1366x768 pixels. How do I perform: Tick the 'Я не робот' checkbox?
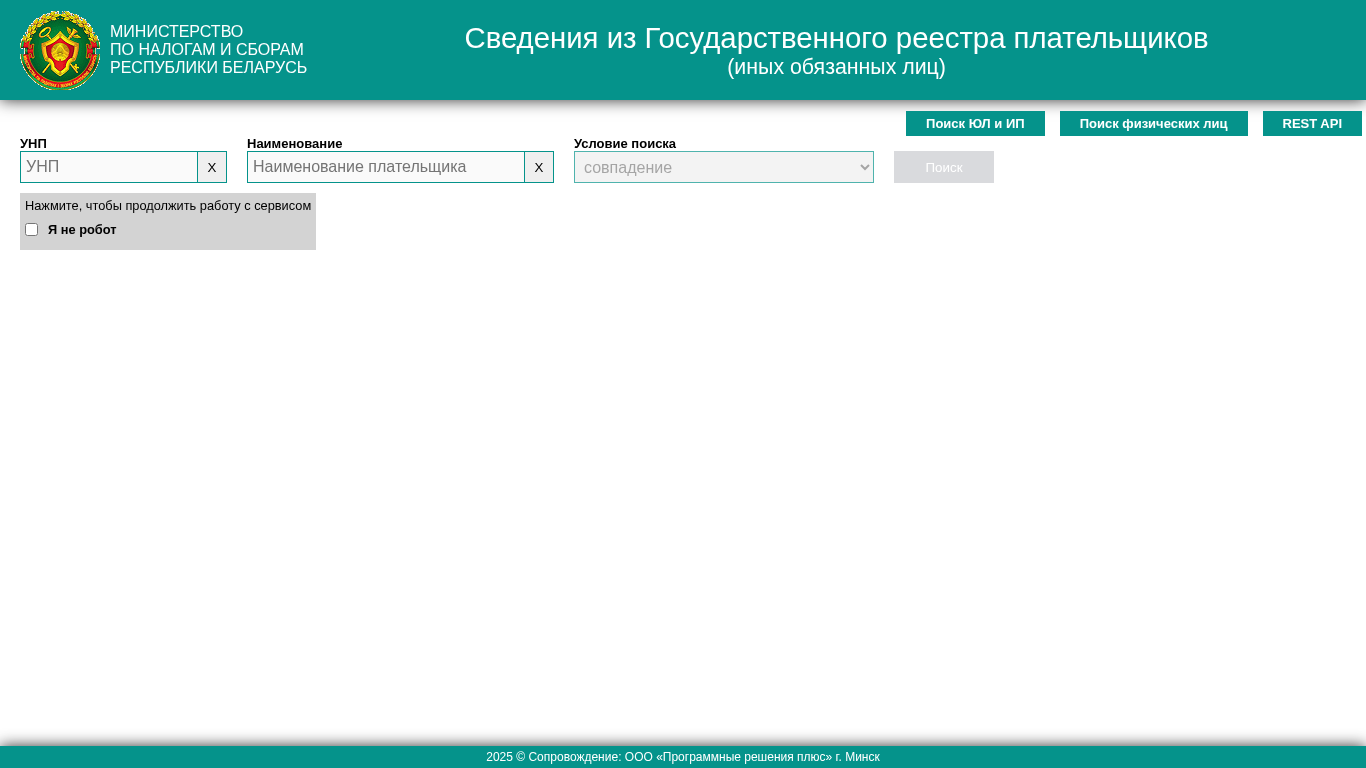(x=32, y=230)
